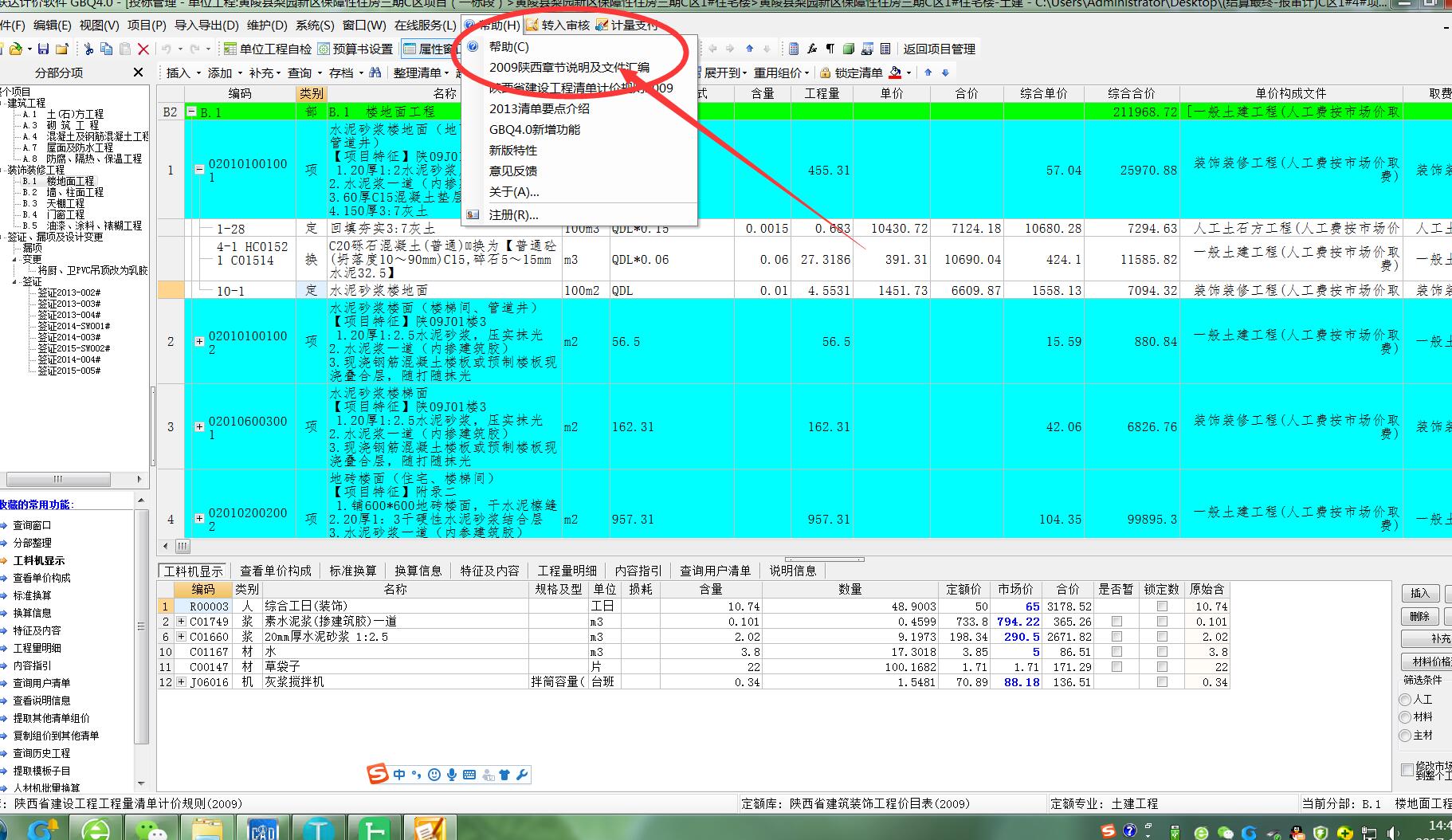Expand material J06016 灰浆搅拌机 row
Image resolution: width=1452 pixels, height=840 pixels.
coord(182,682)
